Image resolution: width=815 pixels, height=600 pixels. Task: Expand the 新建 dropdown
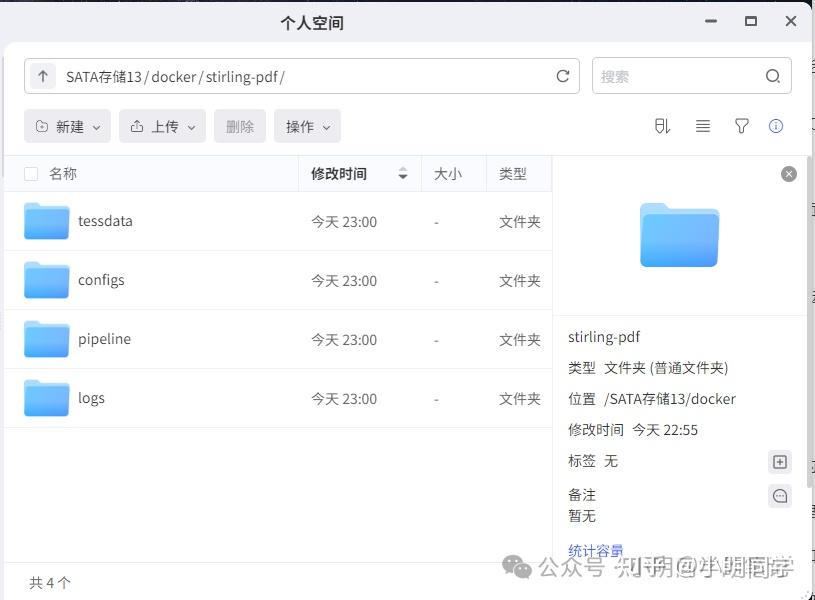click(x=68, y=127)
